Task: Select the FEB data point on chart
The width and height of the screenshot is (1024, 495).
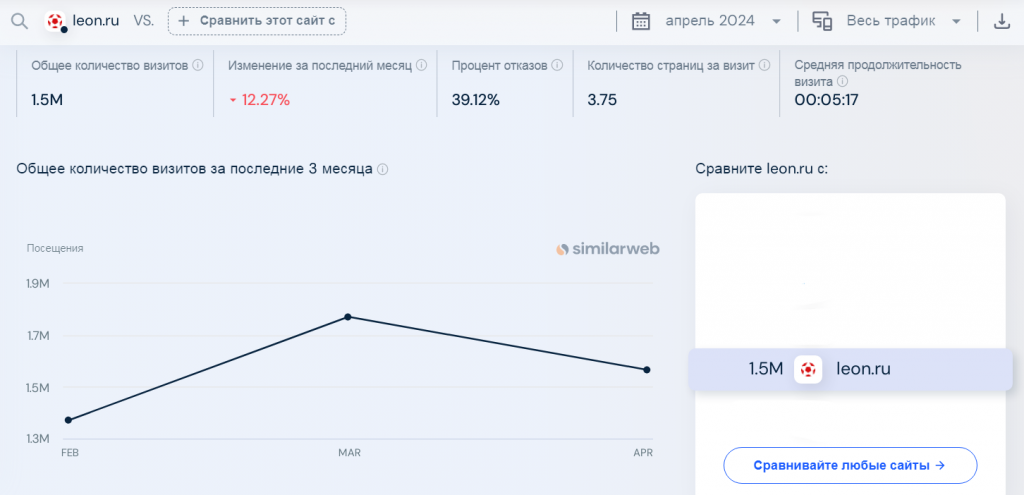Action: [x=69, y=420]
